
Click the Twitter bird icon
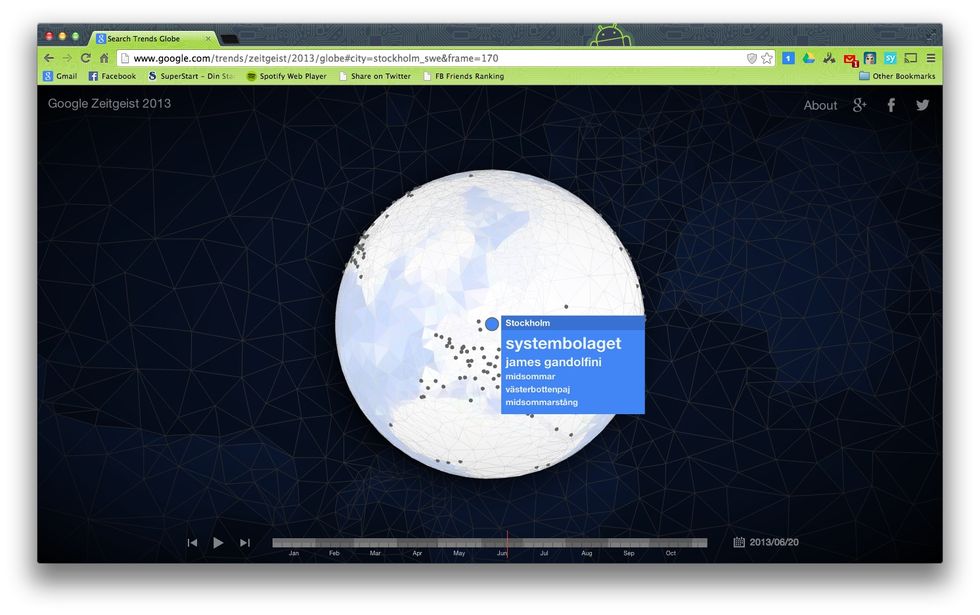922,105
